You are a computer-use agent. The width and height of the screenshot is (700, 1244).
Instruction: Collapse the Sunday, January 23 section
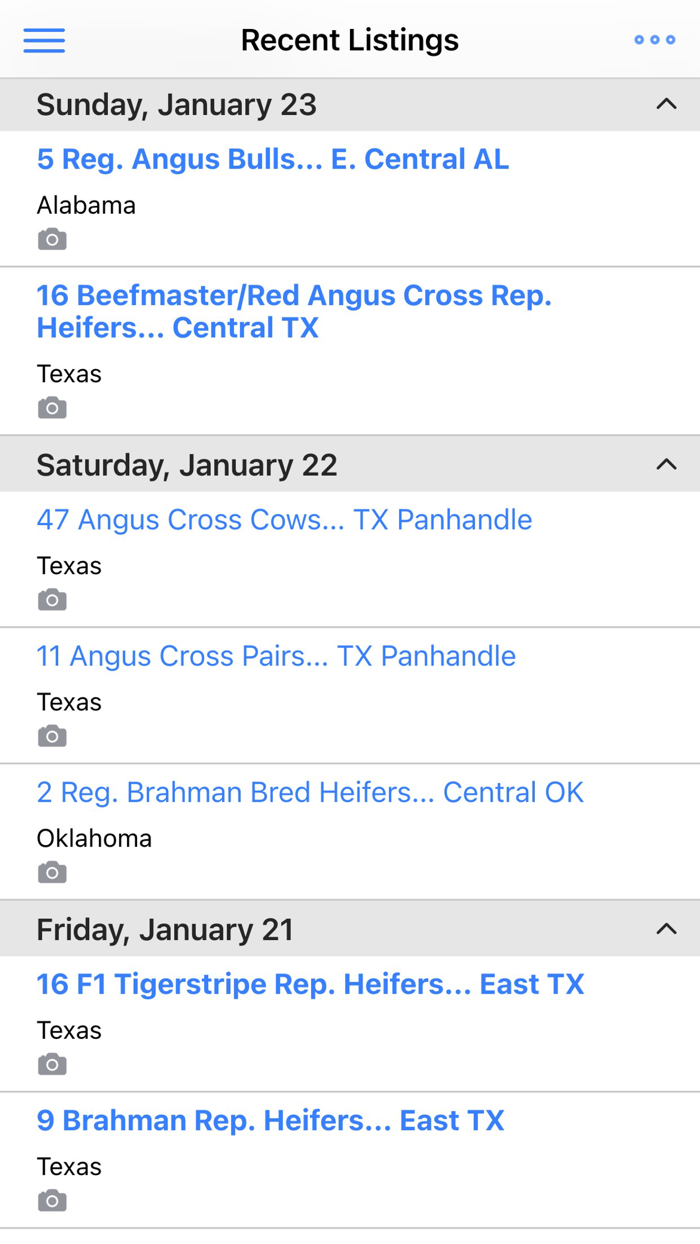click(x=666, y=104)
